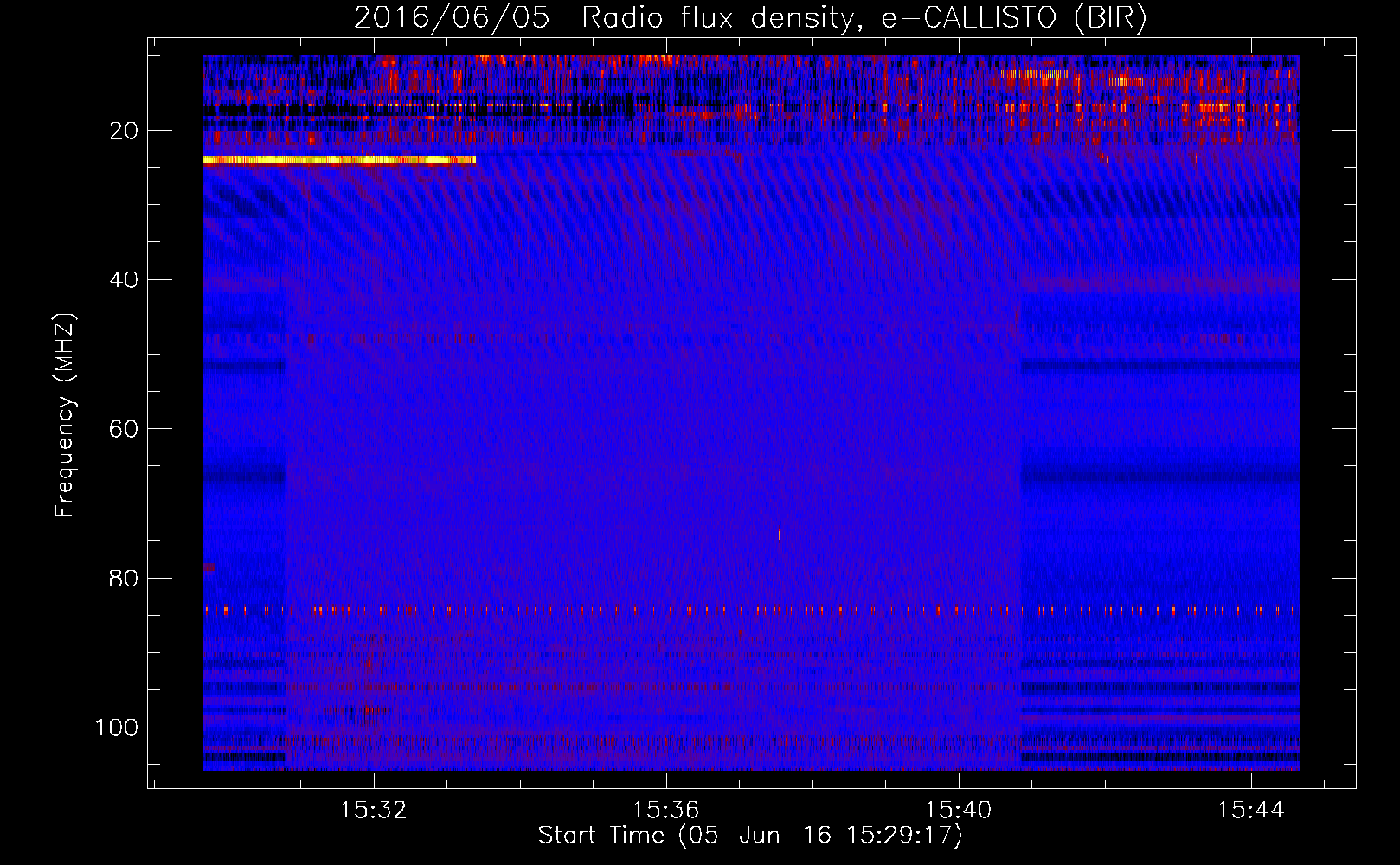This screenshot has width=1400, height=865.
Task: Click the bright yellow emission band near 24 MHz
Action: coord(339,160)
